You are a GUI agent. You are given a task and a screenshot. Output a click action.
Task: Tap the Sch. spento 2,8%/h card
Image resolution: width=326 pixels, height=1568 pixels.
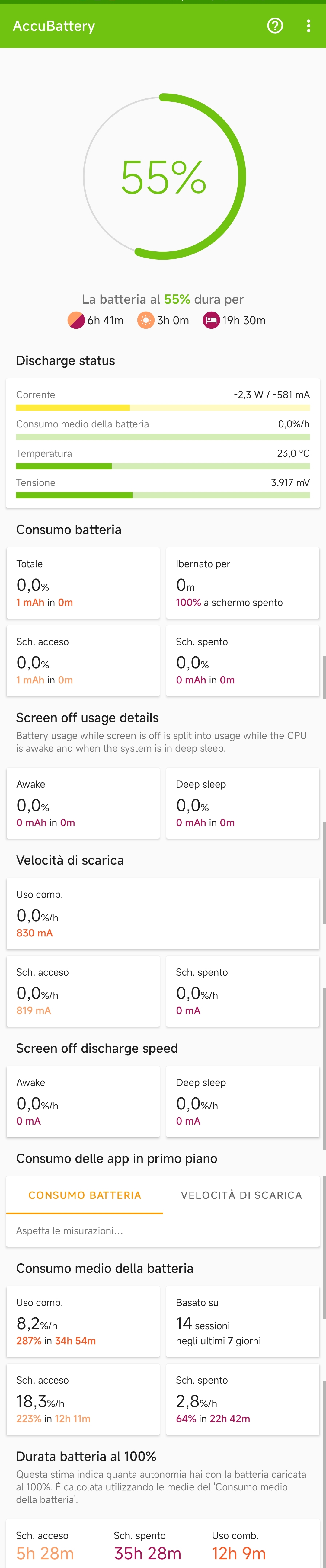pyautogui.click(x=243, y=1399)
